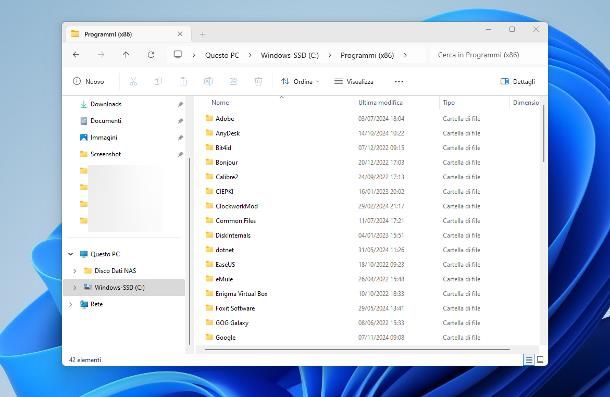The image size is (610, 397).
Task: Click the pin icon next to Screenshot
Action: pos(180,155)
